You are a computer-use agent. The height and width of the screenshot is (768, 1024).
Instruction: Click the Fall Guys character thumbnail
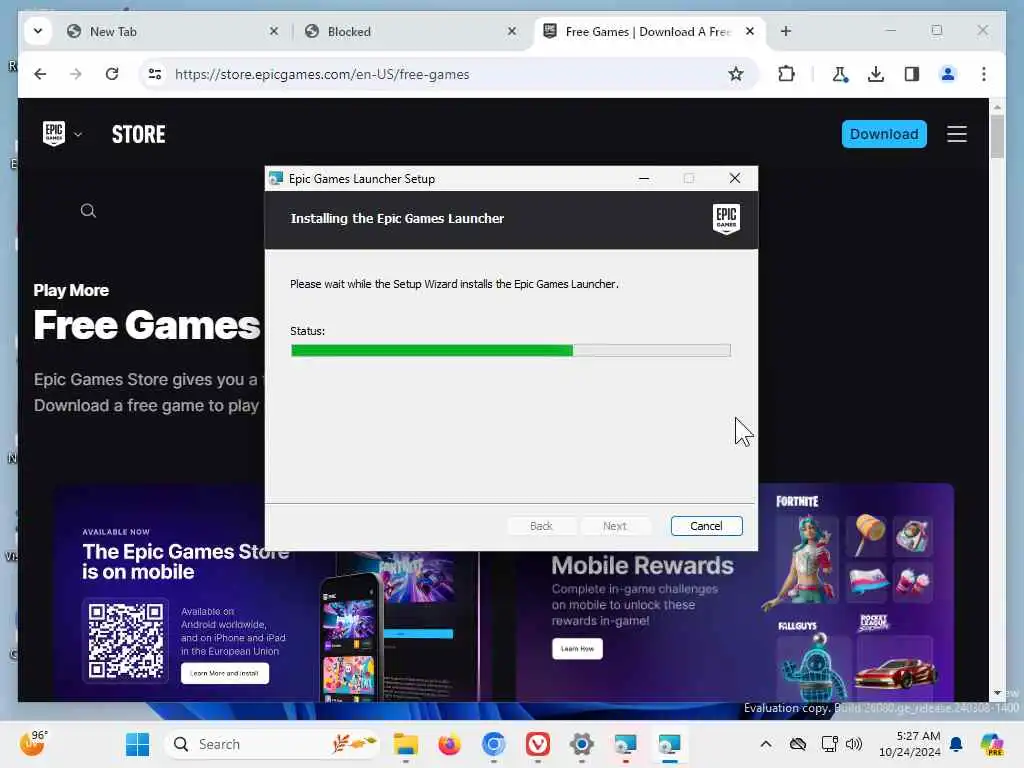tap(812, 668)
